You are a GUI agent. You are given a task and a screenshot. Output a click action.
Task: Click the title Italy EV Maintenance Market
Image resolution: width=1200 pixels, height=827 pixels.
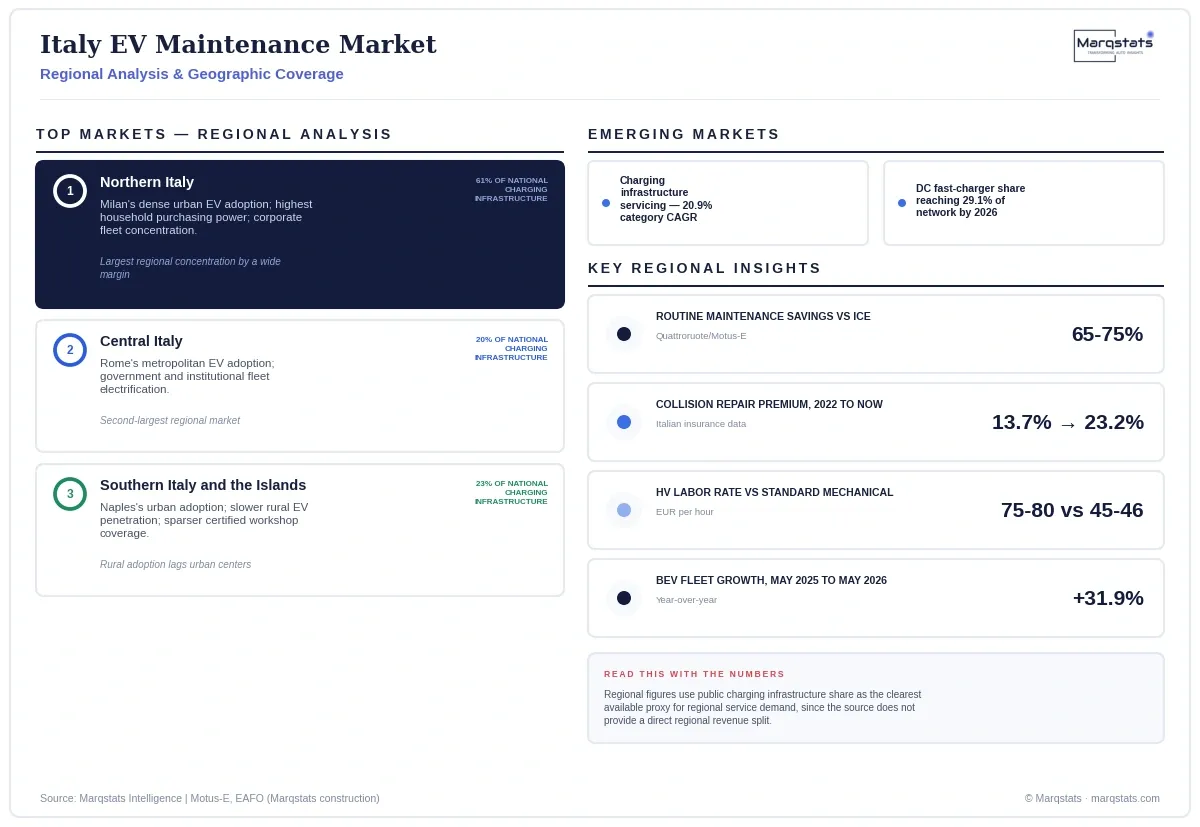tap(238, 44)
